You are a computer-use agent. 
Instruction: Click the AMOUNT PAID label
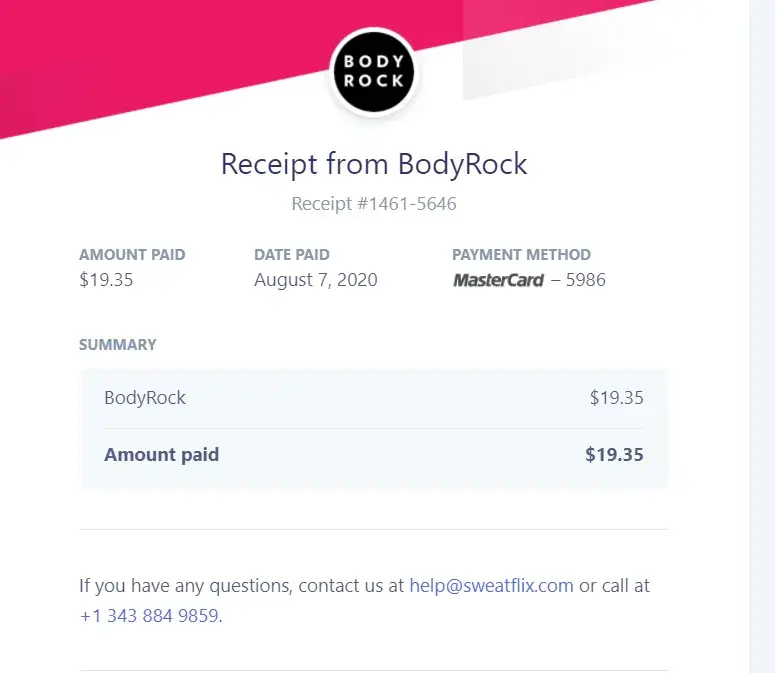[x=132, y=255]
